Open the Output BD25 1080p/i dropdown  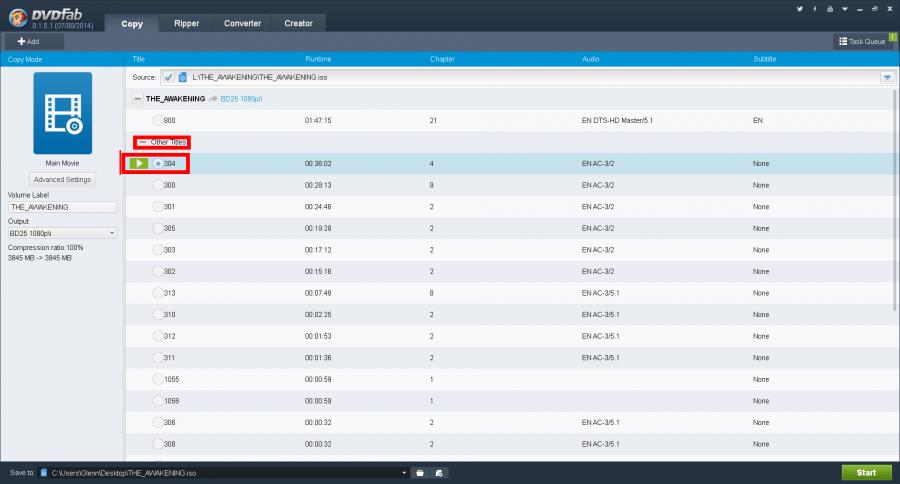point(111,233)
